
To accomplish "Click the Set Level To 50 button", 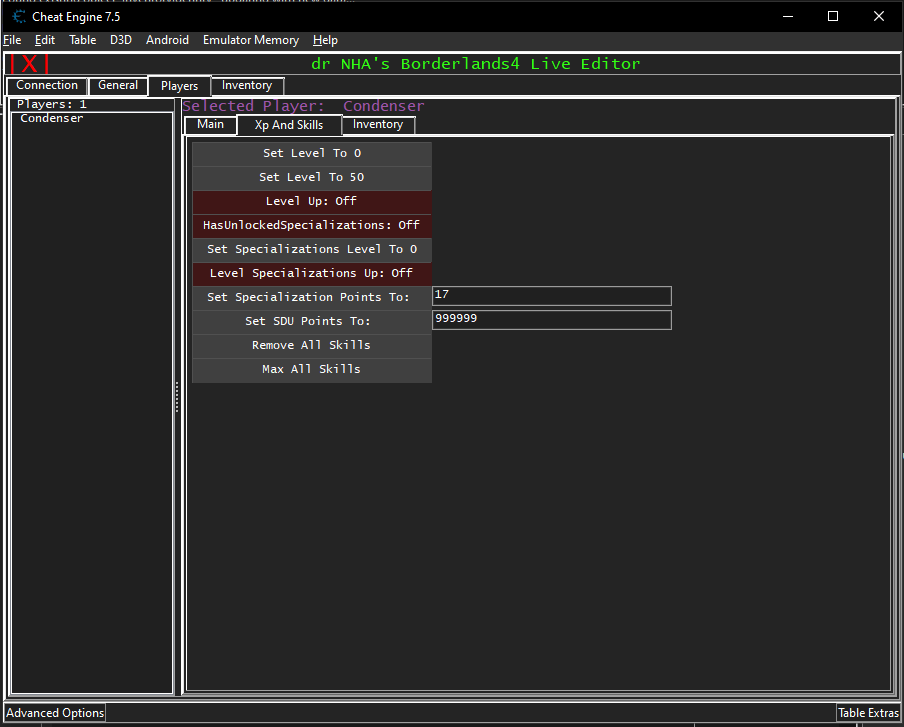I will pos(312,178).
